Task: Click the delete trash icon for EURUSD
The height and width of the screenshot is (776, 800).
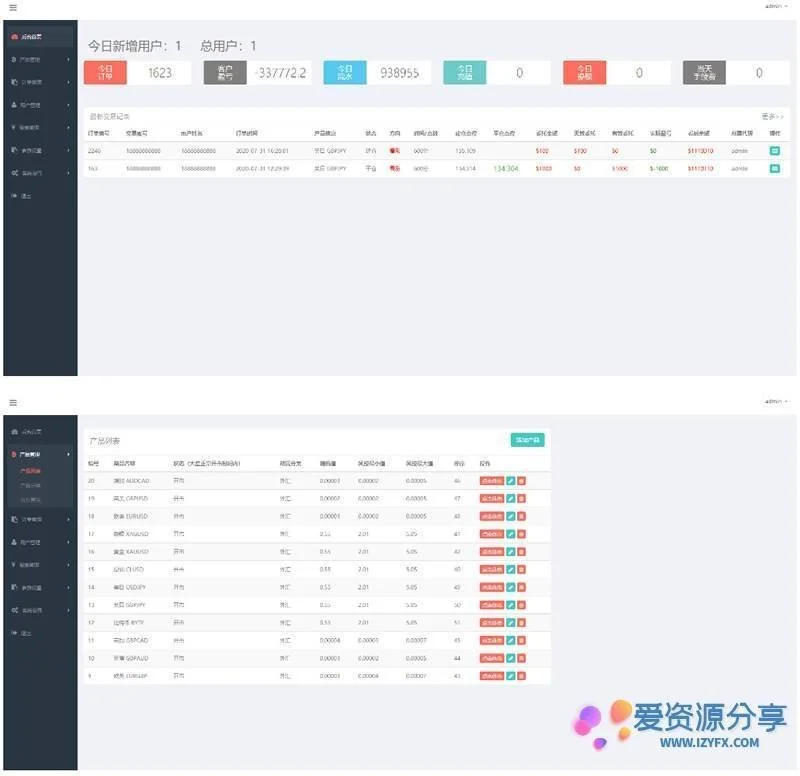Action: point(521,516)
